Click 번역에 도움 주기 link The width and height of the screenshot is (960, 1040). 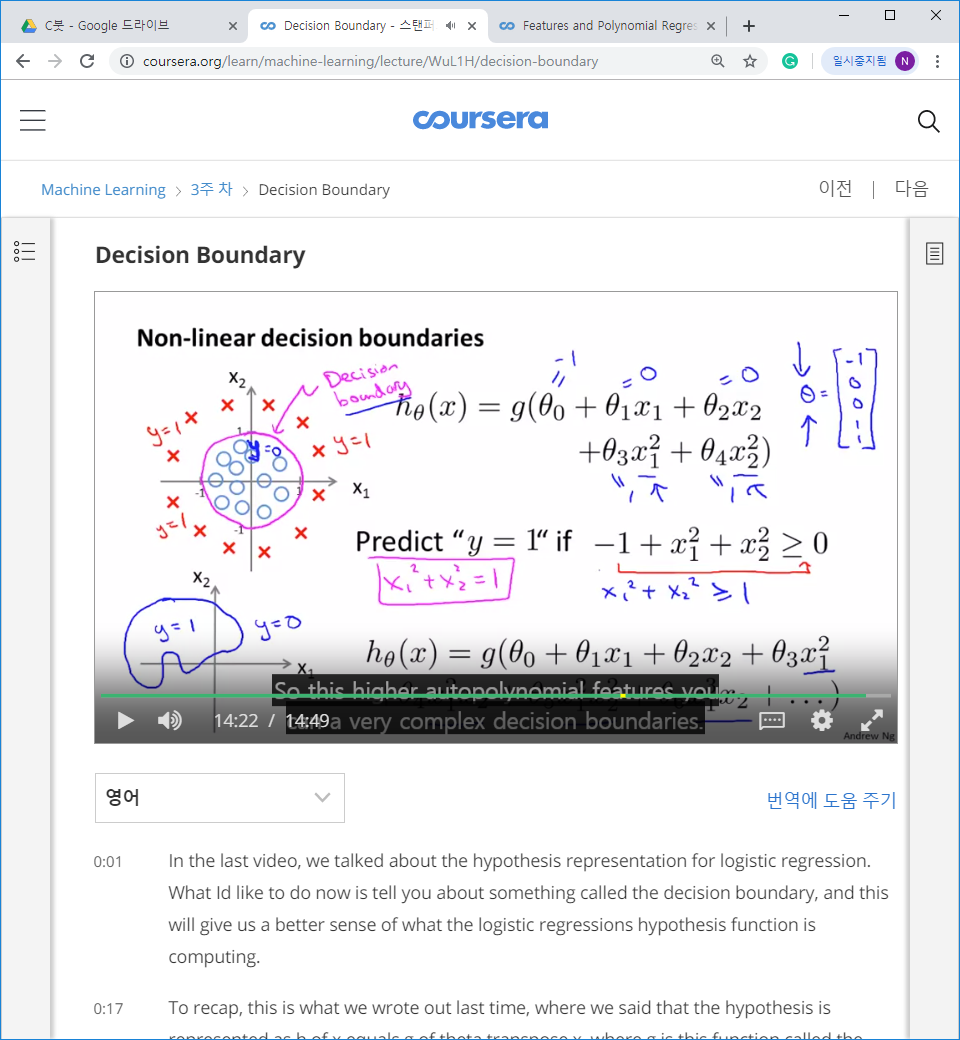(x=831, y=800)
